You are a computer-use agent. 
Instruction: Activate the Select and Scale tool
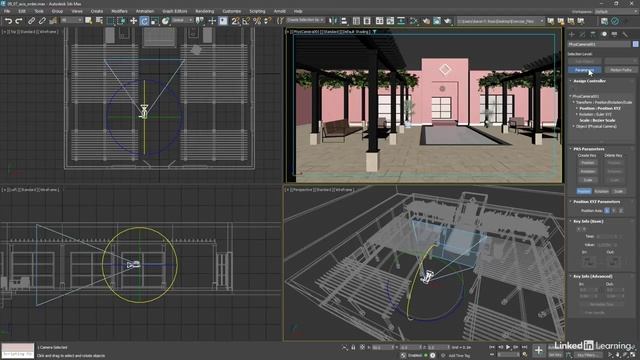click(155, 21)
